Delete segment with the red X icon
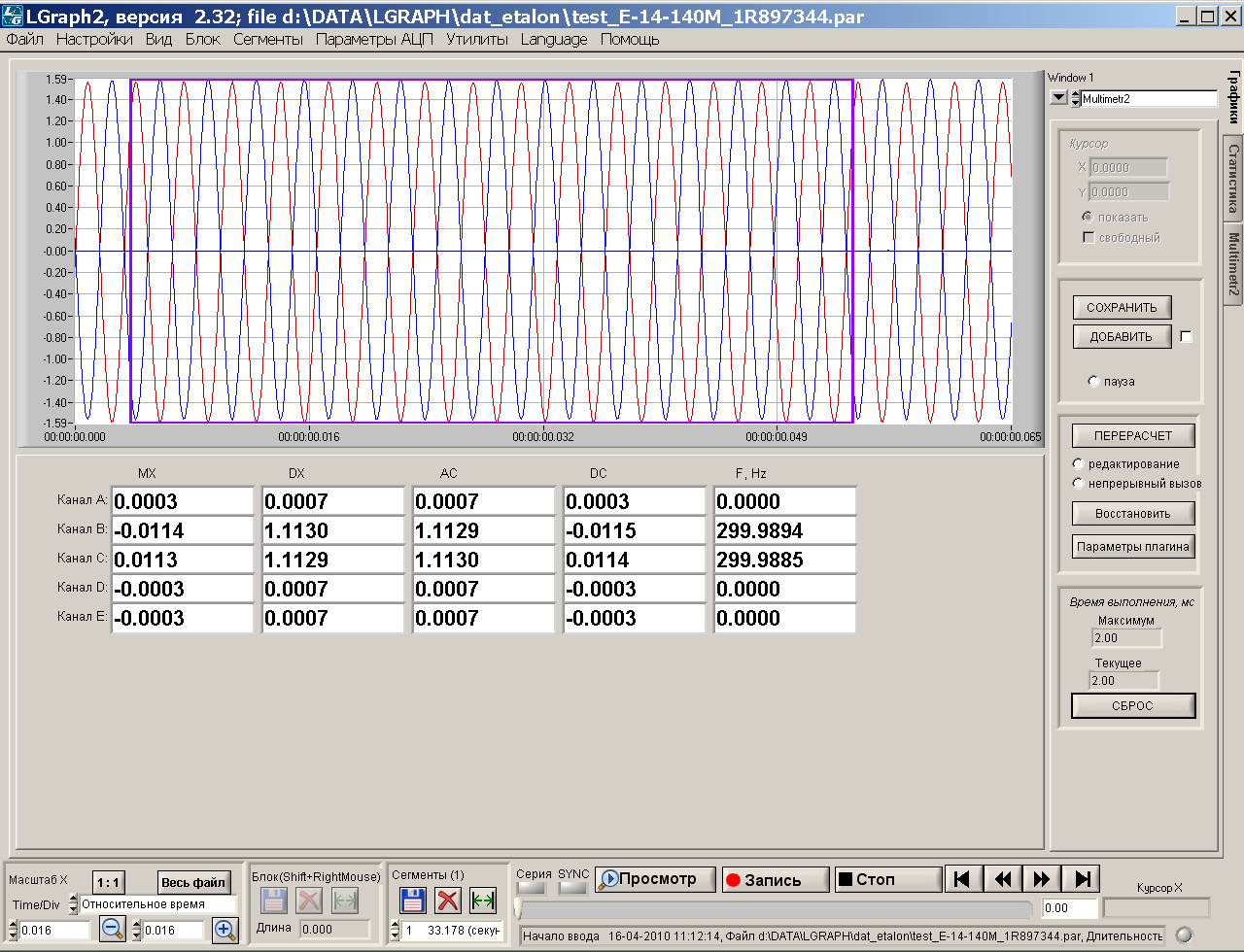The height and width of the screenshot is (952, 1244). pyautogui.click(x=447, y=900)
